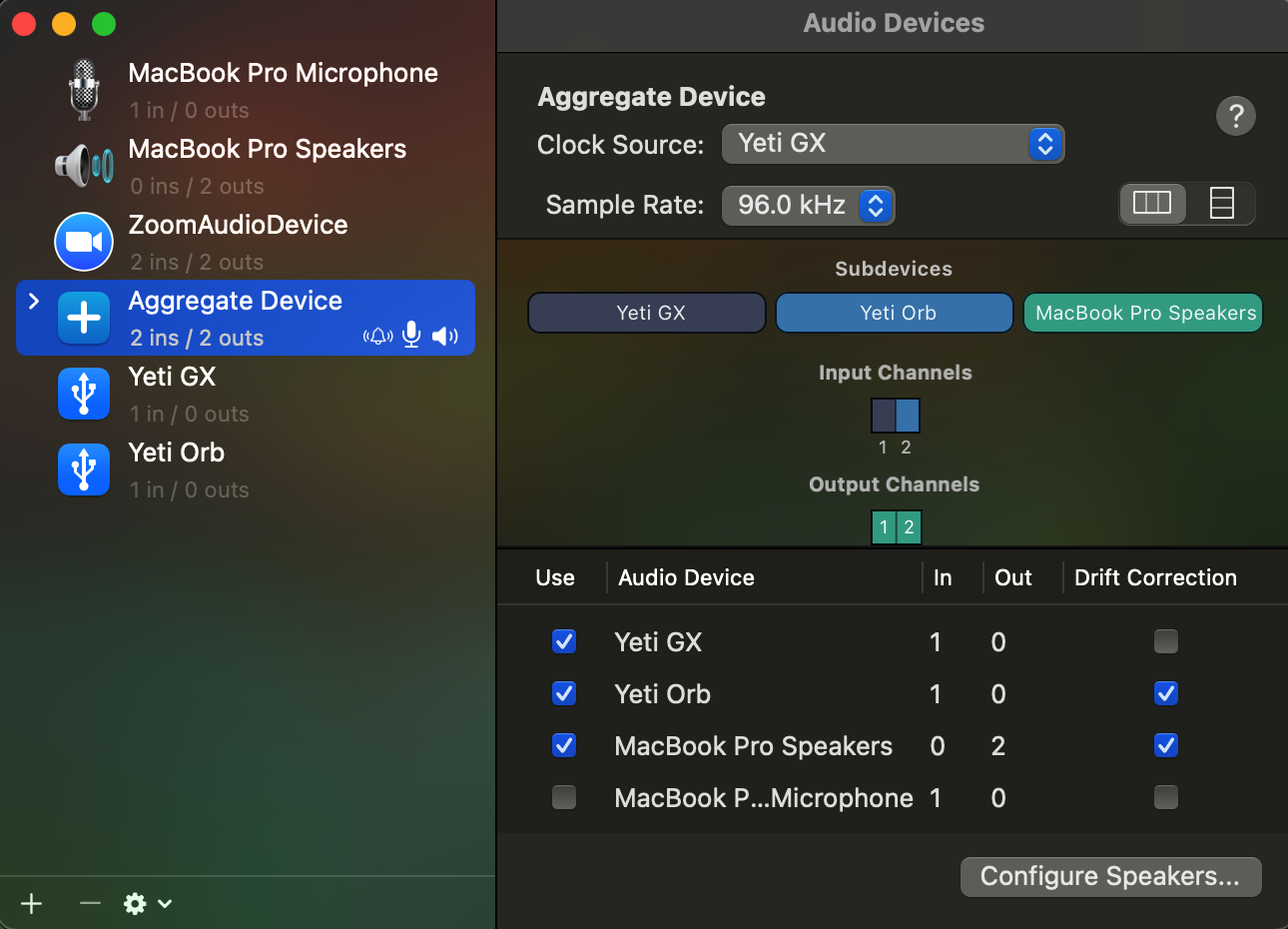
Task: Click MacBook P...Microphone name in table
Action: tap(764, 797)
